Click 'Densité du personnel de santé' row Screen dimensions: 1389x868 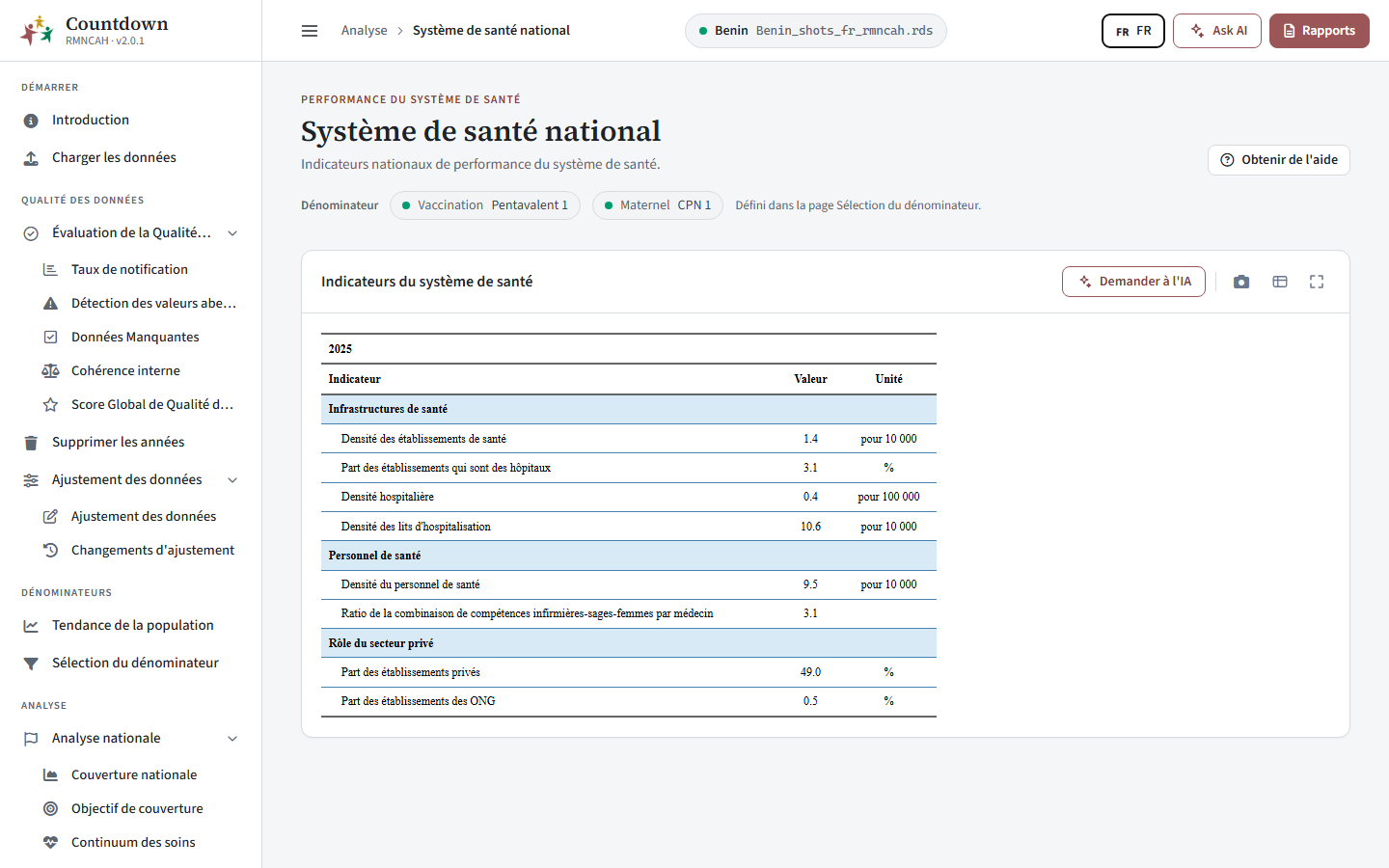pos(629,584)
